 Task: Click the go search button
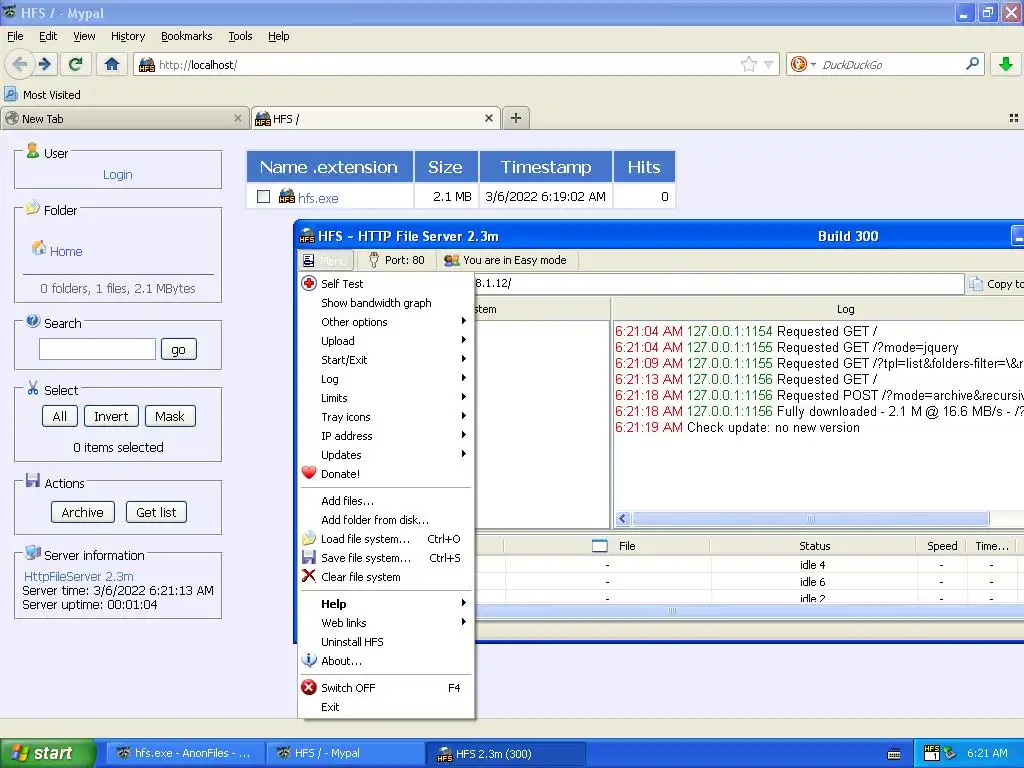[178, 349]
